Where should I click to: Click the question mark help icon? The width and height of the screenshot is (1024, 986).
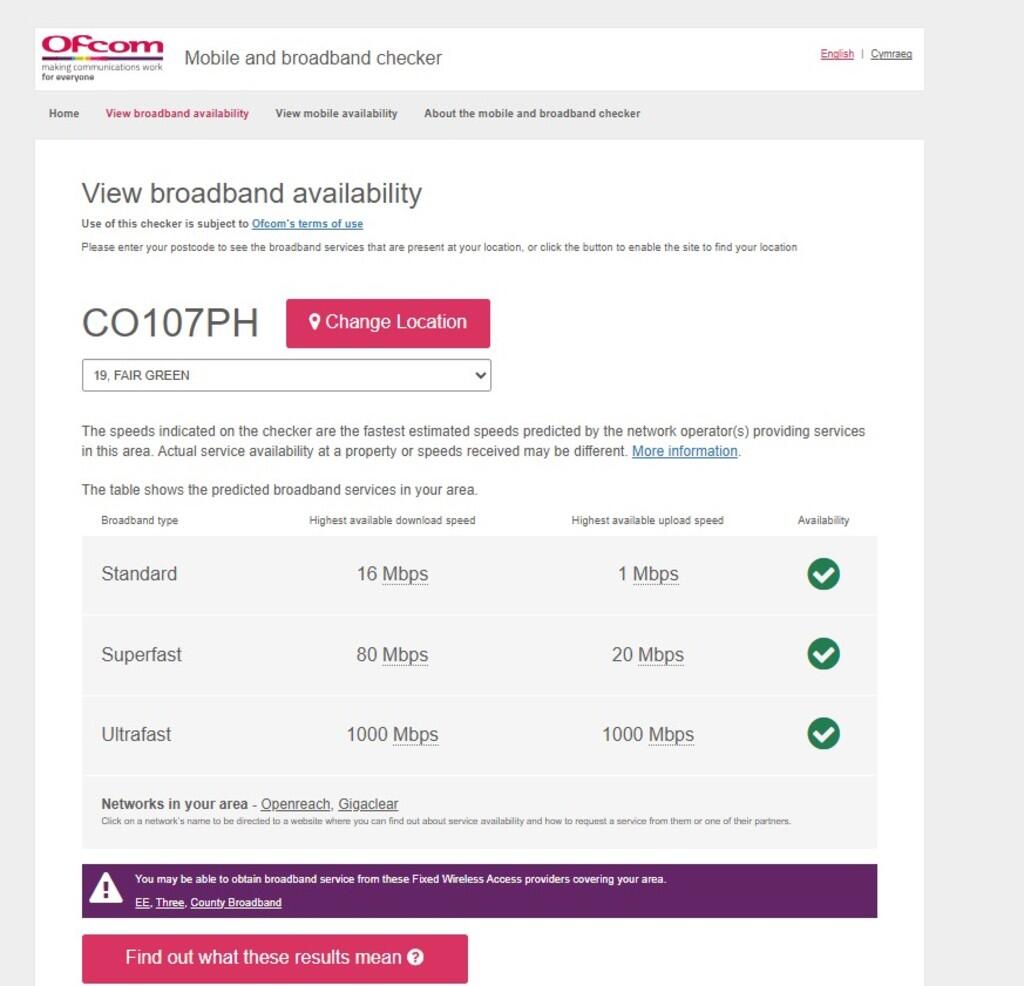[x=416, y=957]
